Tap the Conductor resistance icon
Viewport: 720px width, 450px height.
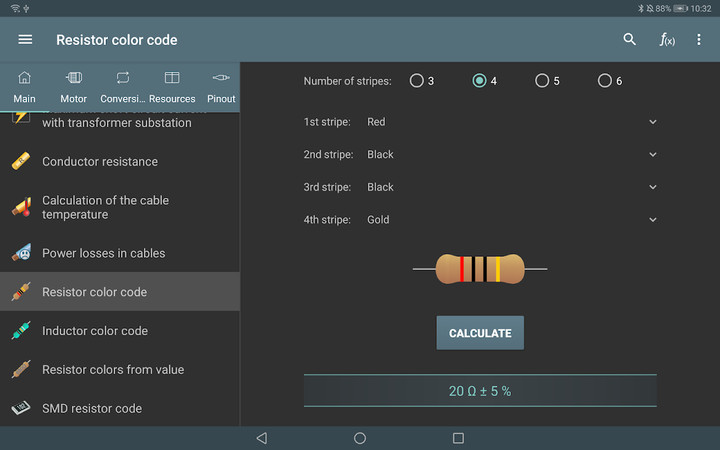pyautogui.click(x=21, y=161)
